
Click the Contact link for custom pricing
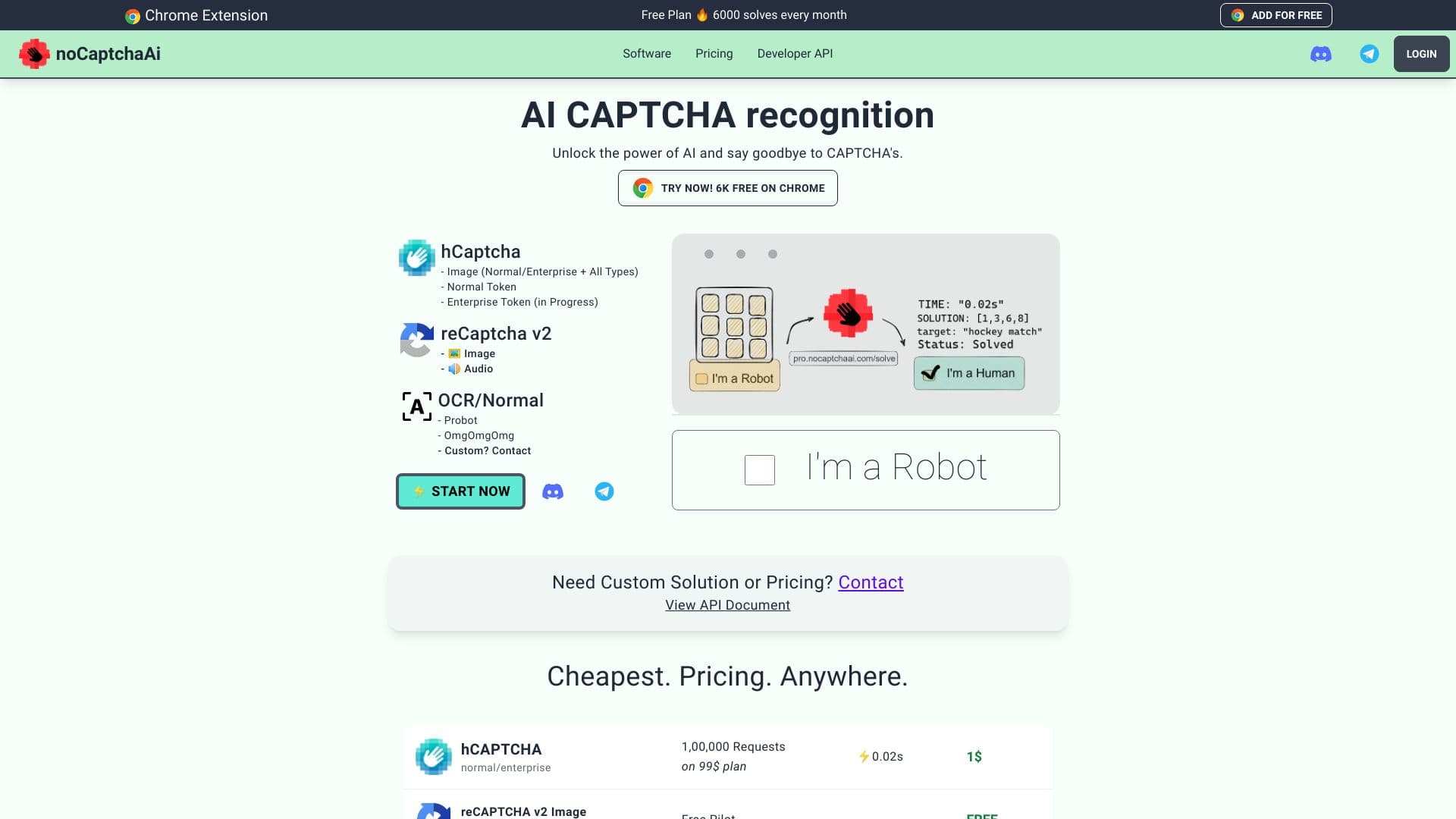point(871,582)
